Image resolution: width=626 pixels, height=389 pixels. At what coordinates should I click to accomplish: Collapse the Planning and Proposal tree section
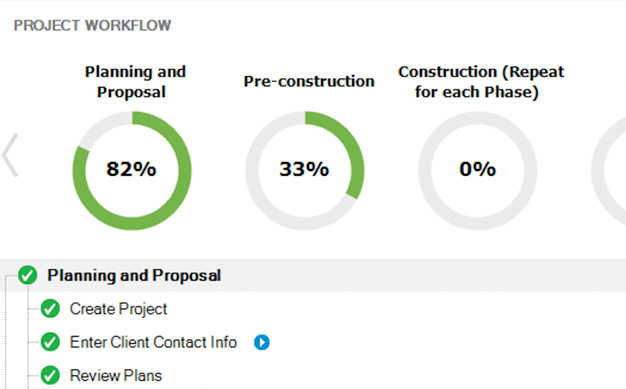(313, 276)
